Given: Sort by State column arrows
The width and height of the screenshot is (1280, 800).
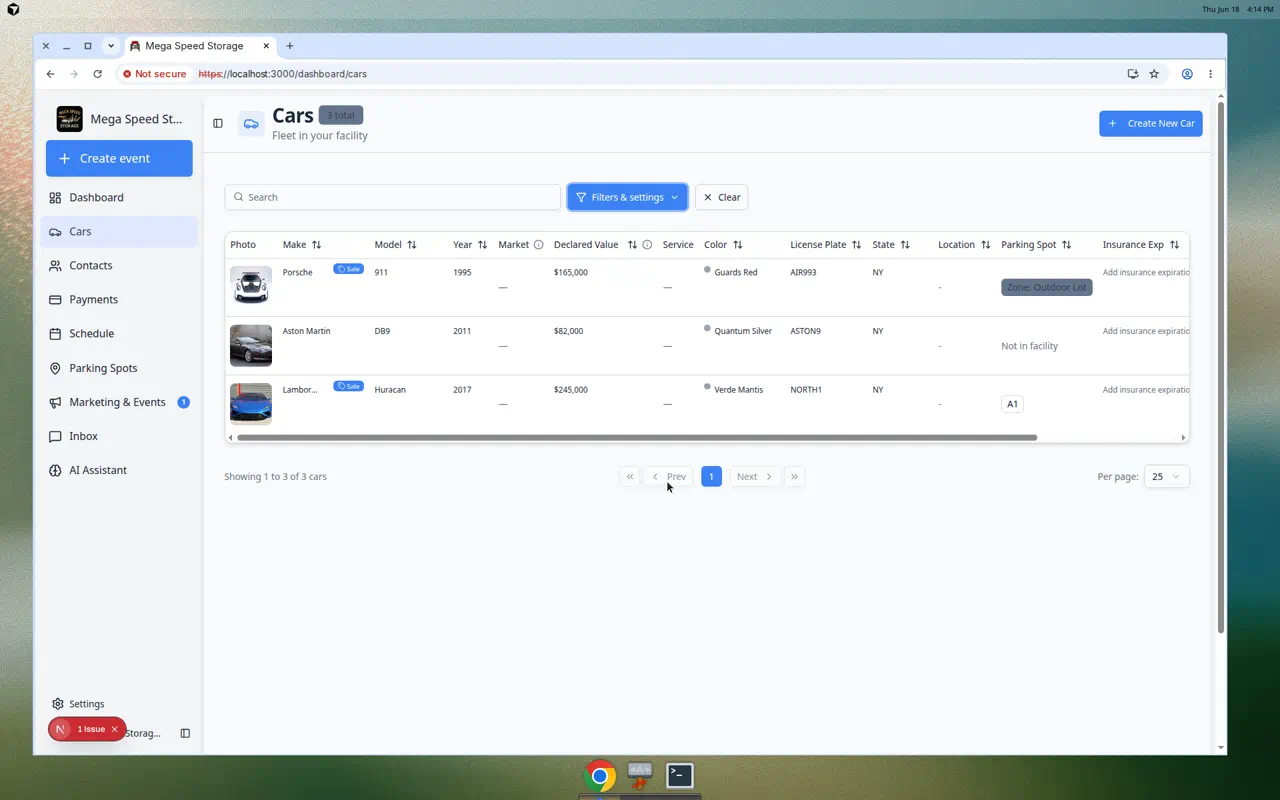Looking at the screenshot, I should [x=905, y=245].
